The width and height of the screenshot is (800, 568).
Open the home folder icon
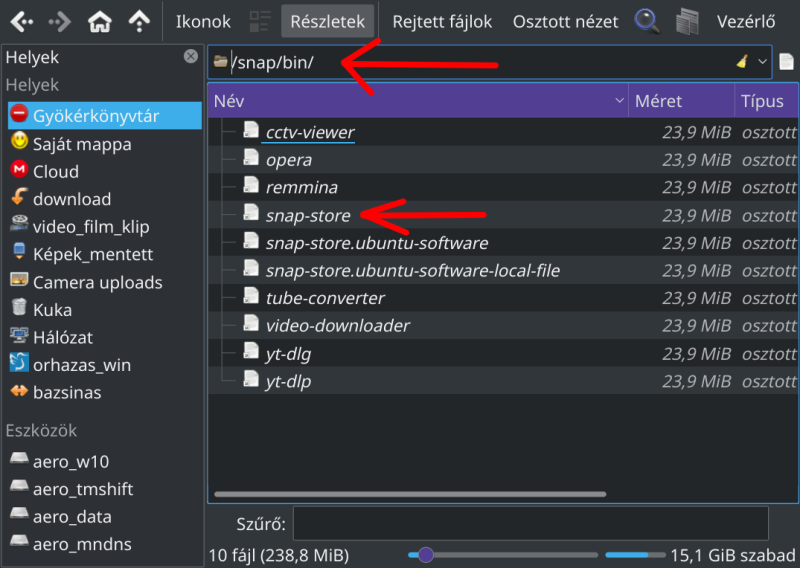tap(99, 22)
